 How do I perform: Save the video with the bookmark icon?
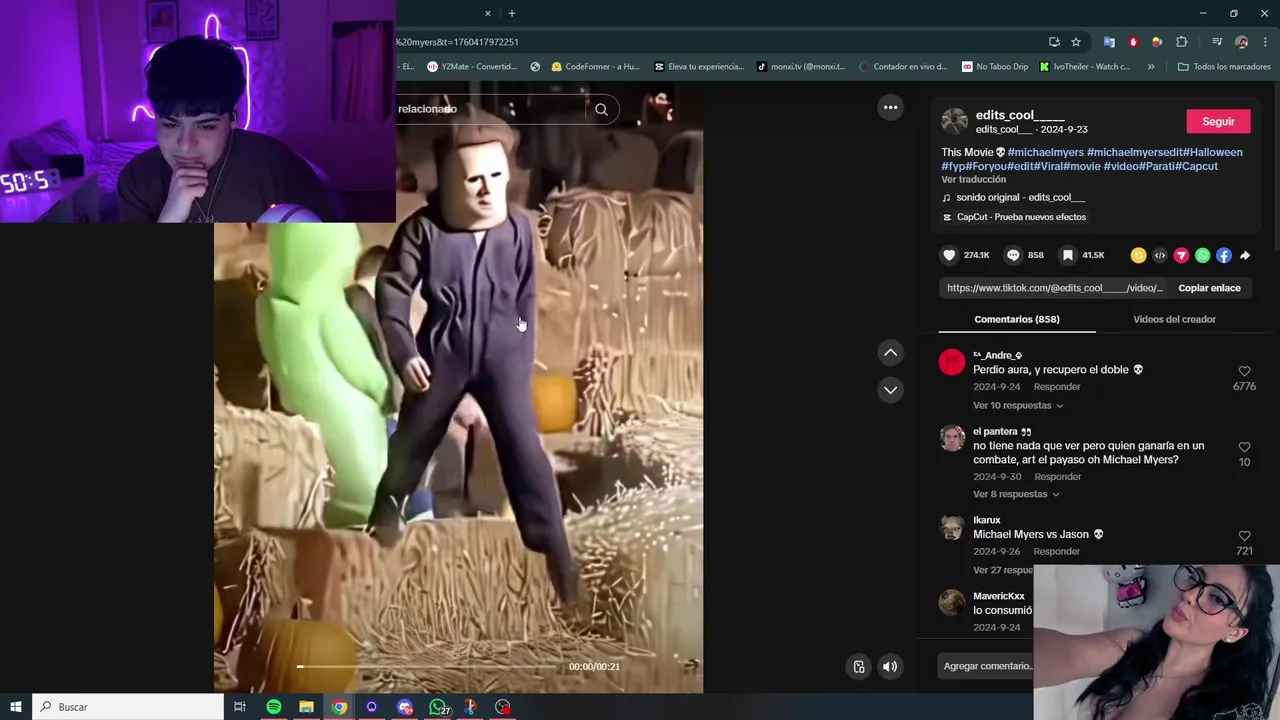(1068, 255)
